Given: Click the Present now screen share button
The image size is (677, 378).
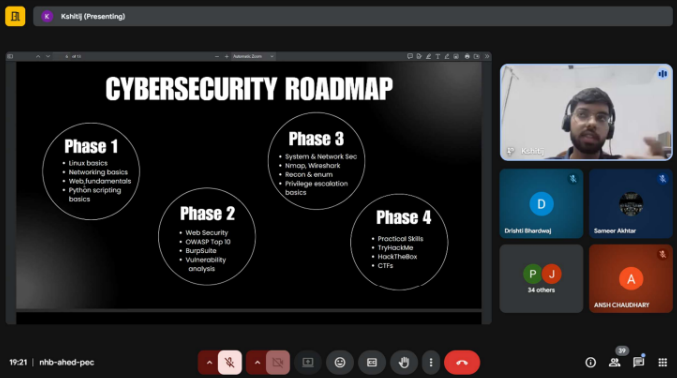Looking at the screenshot, I should coord(308,362).
